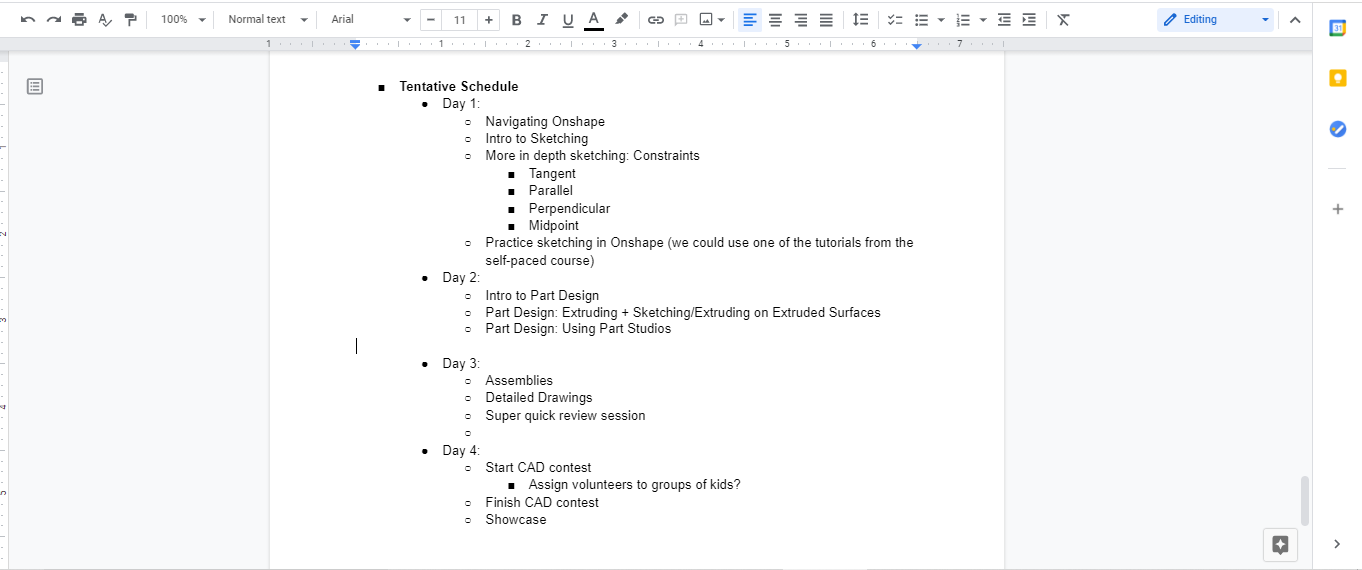Image resolution: width=1362 pixels, height=570 pixels.
Task: Toggle italic formatting
Action: pos(542,19)
